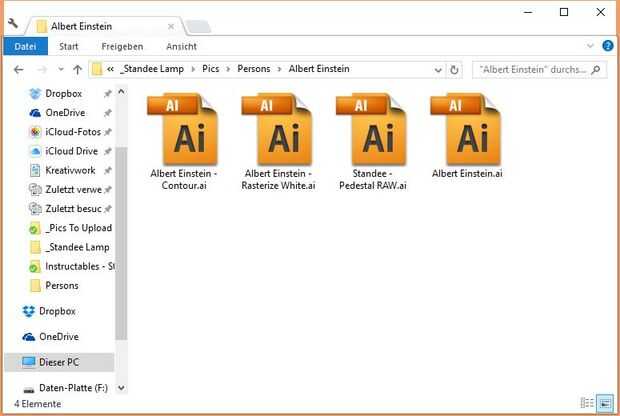The width and height of the screenshot is (620, 416).
Task: Switch to details view in status bar
Action: coord(587,403)
